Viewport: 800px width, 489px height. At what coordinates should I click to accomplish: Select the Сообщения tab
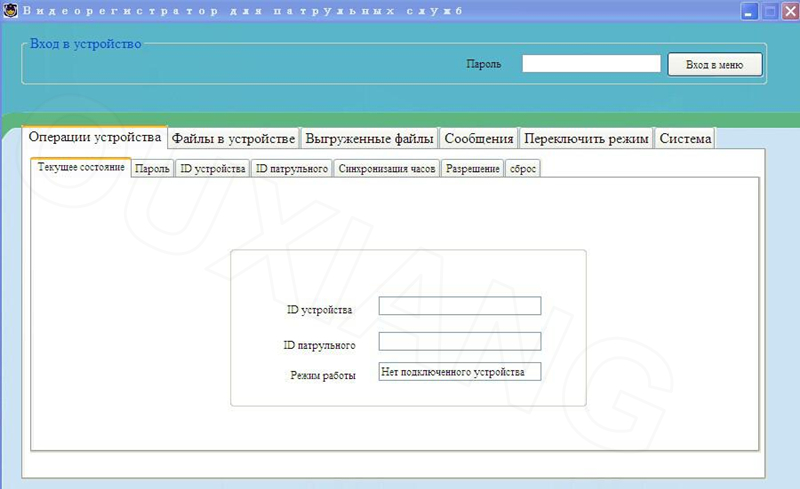coord(479,138)
